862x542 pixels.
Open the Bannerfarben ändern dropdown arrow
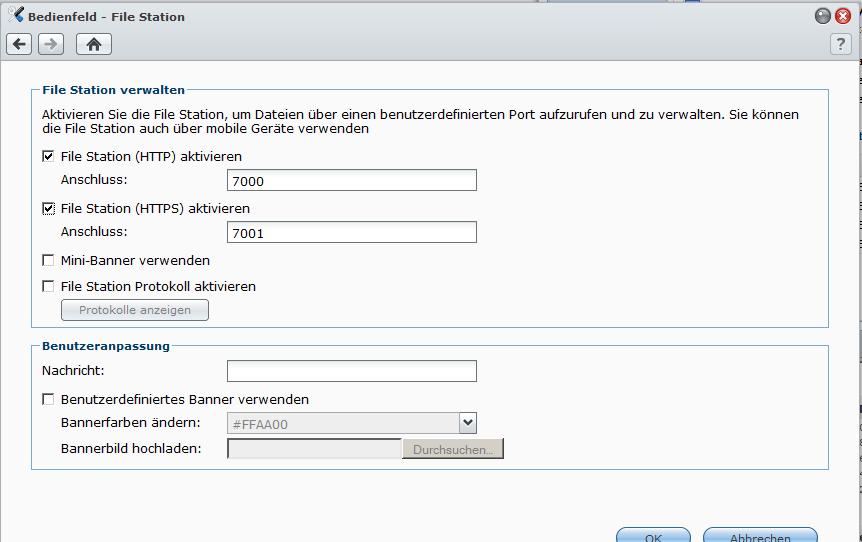pos(468,423)
